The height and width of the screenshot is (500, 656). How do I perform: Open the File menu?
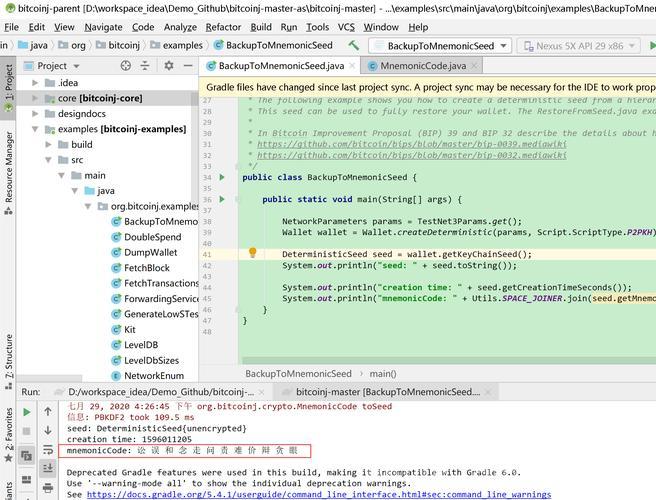click(11, 27)
